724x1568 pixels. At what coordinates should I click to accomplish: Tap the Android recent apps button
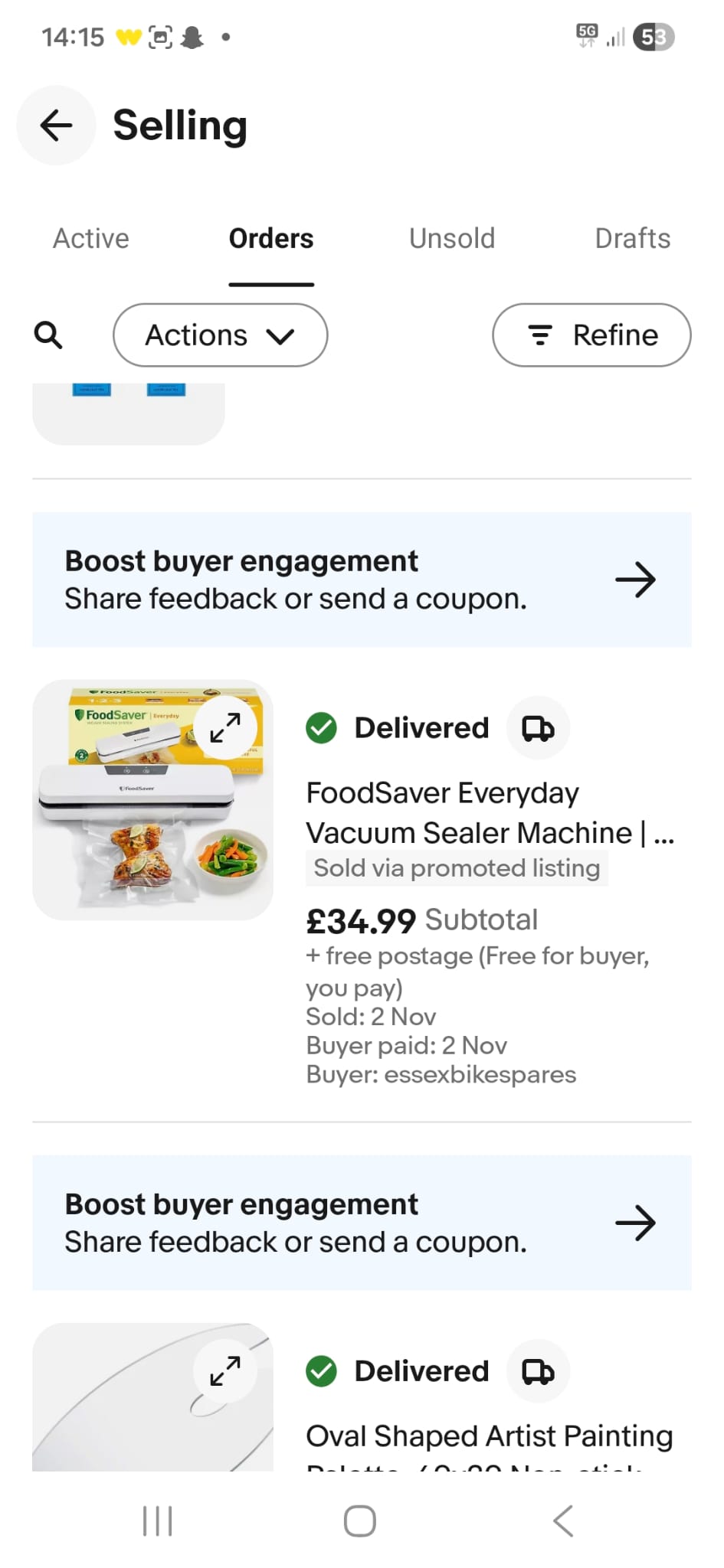(x=158, y=1521)
